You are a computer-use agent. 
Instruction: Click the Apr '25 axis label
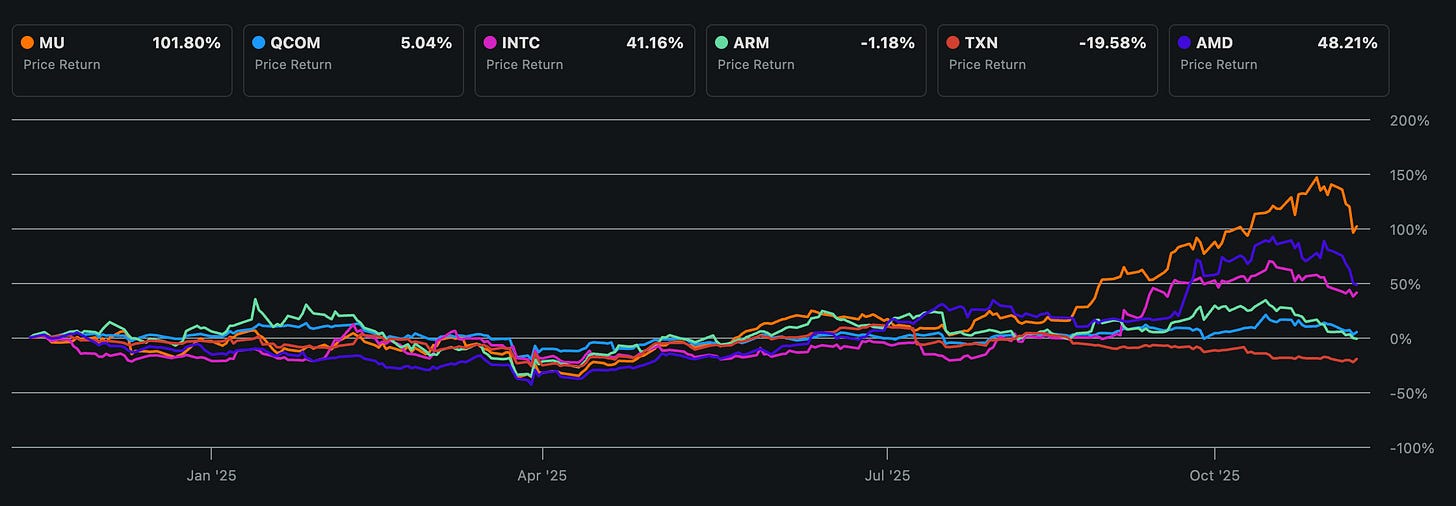[542, 475]
